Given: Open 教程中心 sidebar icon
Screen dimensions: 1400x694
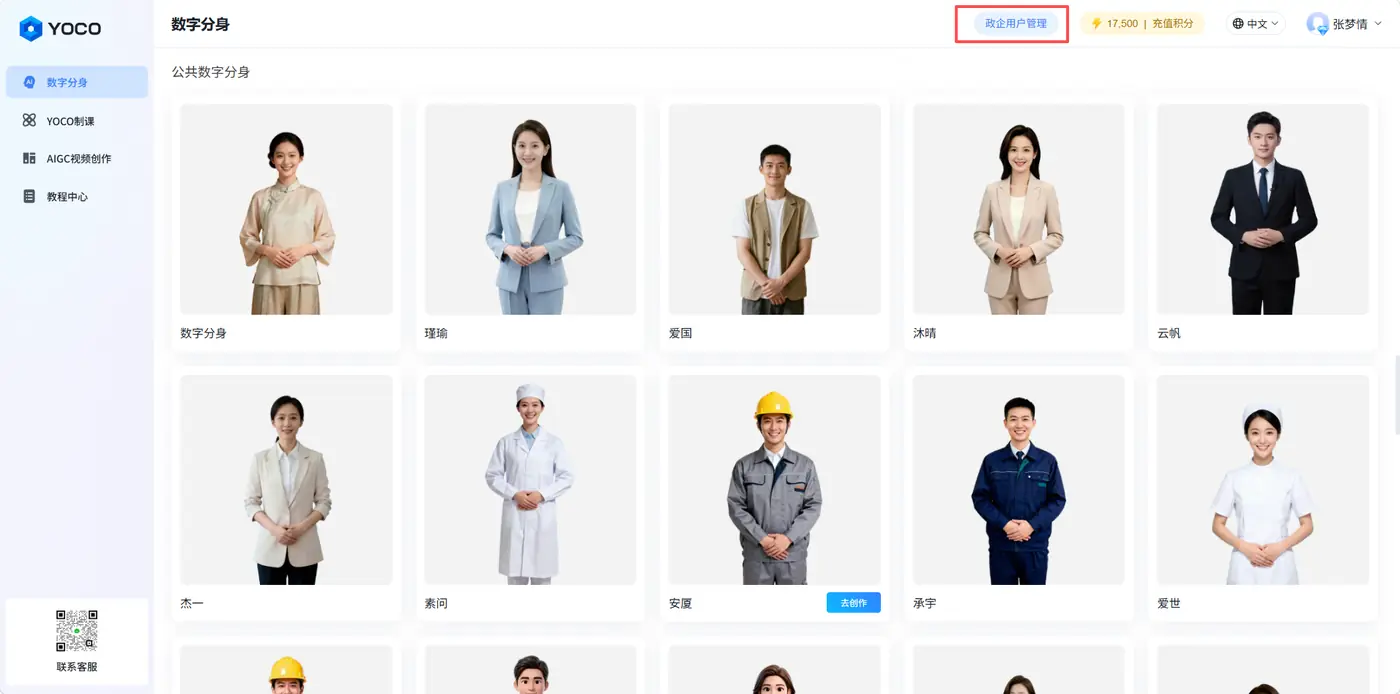Looking at the screenshot, I should click(x=29, y=196).
